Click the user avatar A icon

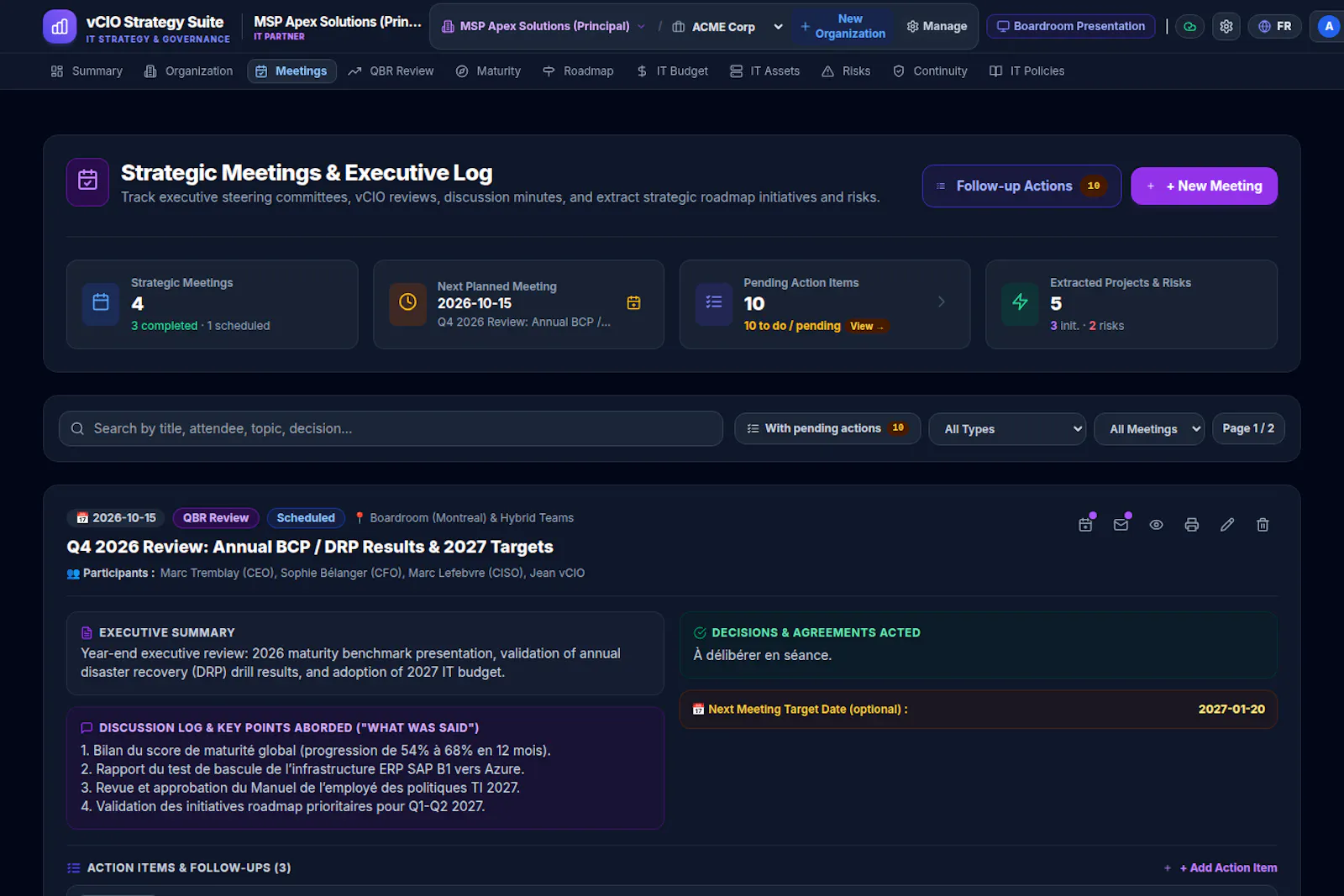[x=1329, y=27]
